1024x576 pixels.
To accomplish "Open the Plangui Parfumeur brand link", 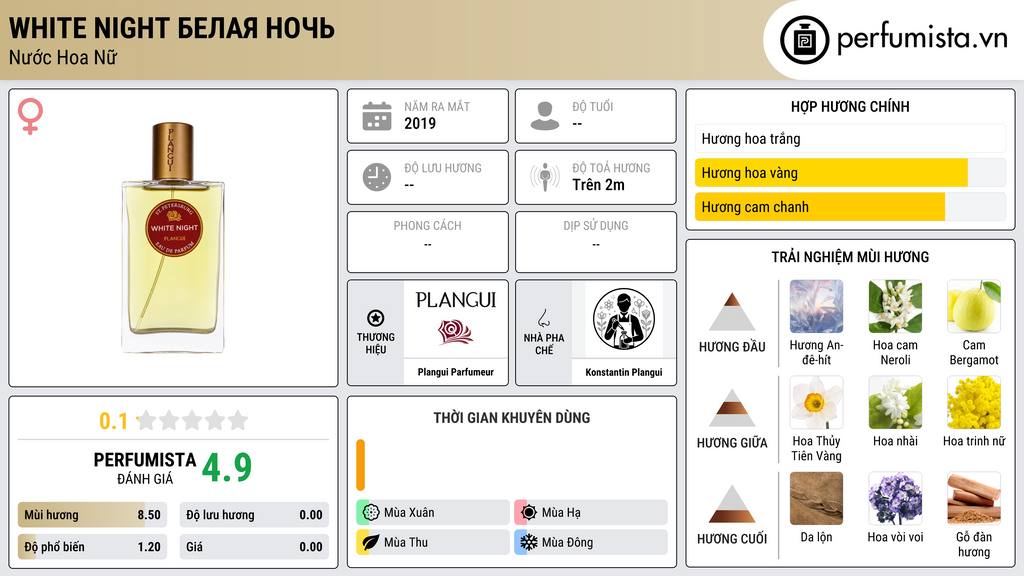I will tap(456, 372).
